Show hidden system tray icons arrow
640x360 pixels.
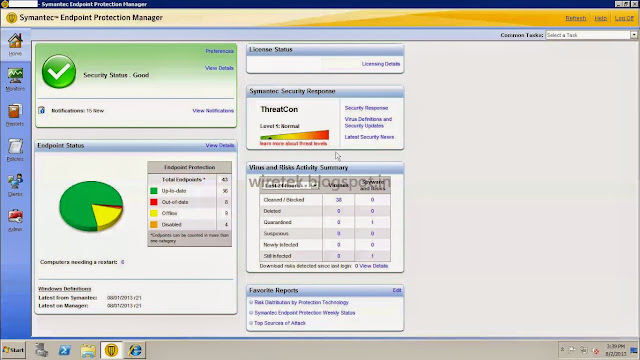point(562,350)
